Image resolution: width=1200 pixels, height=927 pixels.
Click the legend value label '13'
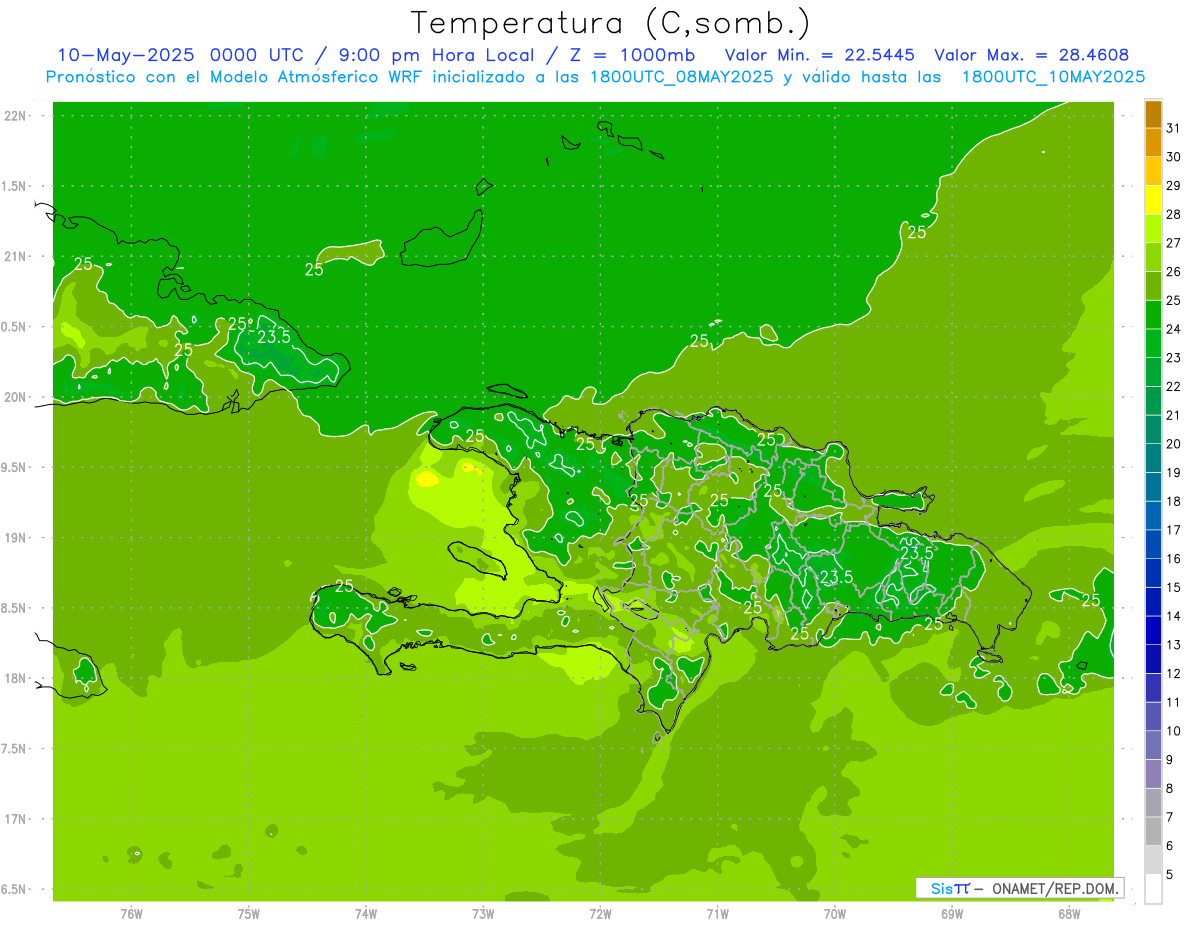pyautogui.click(x=1173, y=644)
